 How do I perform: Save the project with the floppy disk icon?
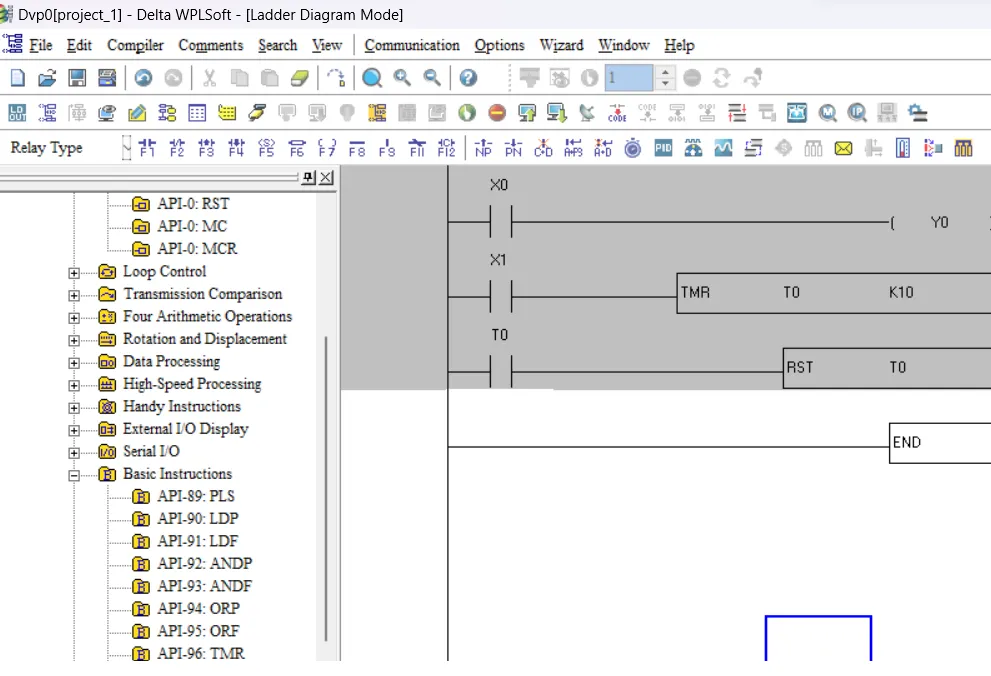pyautogui.click(x=77, y=78)
